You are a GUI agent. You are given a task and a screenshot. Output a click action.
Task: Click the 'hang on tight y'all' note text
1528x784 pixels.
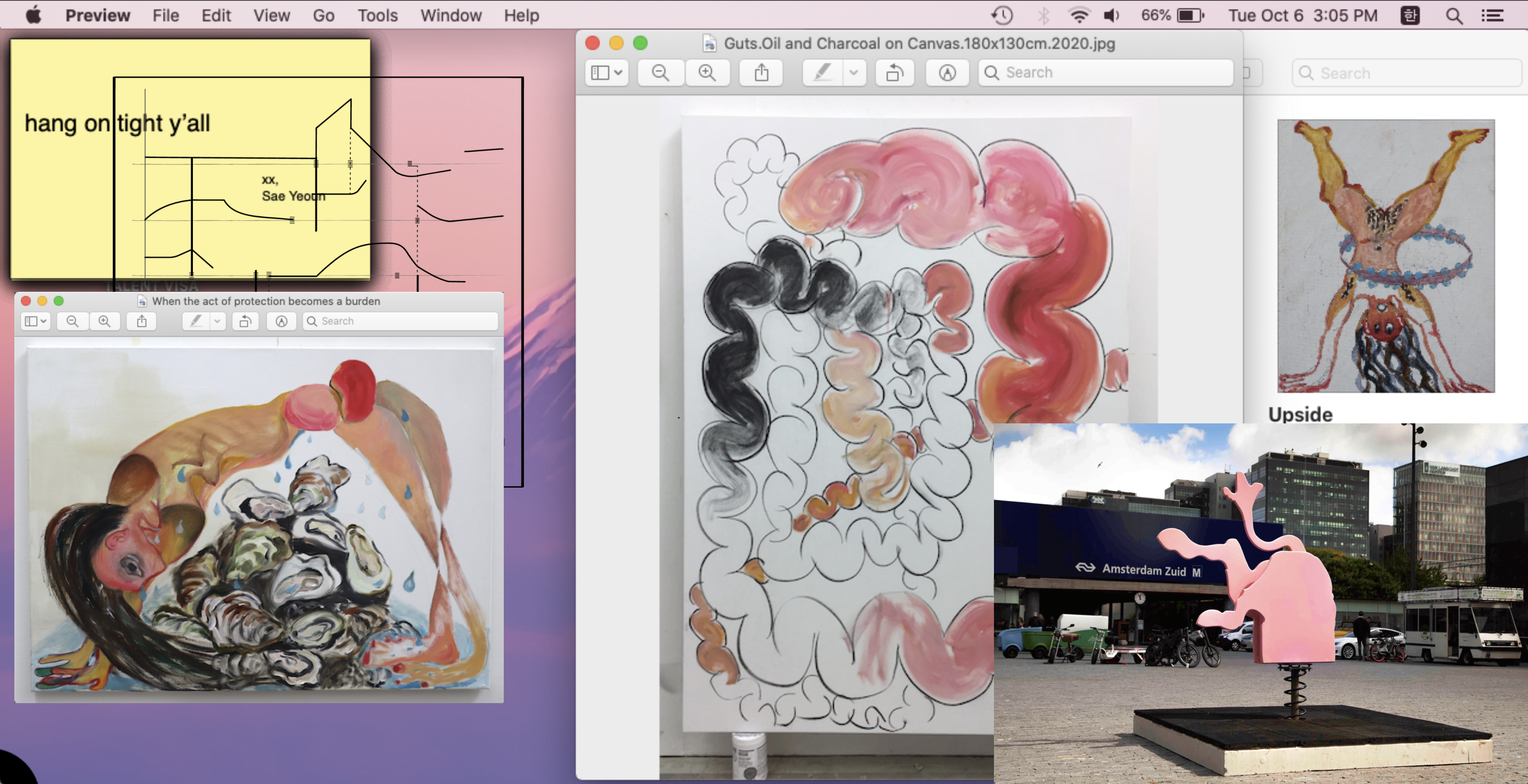click(x=117, y=123)
